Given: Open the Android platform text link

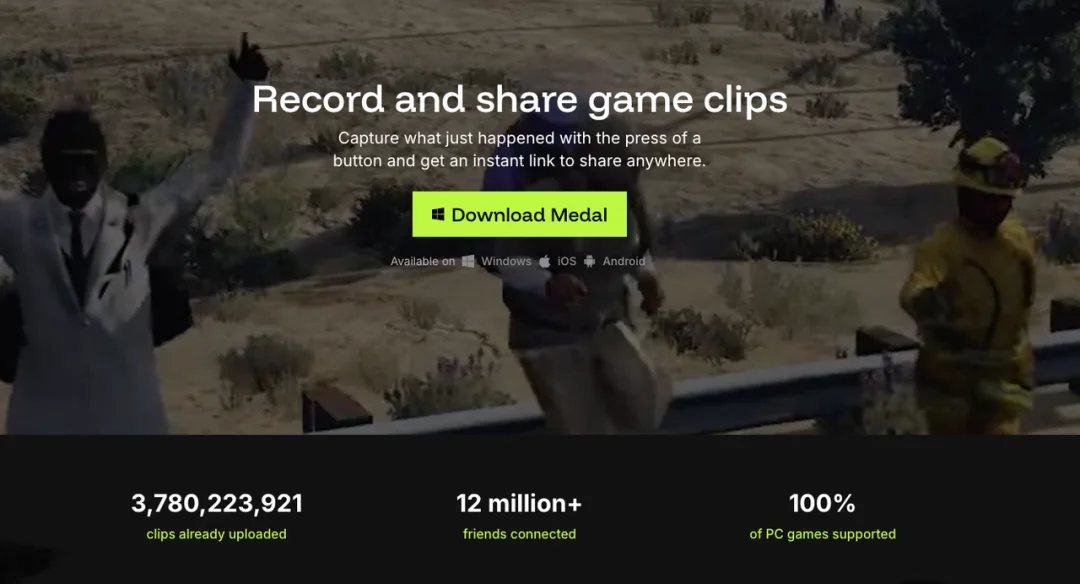Looking at the screenshot, I should pyautogui.click(x=624, y=261).
